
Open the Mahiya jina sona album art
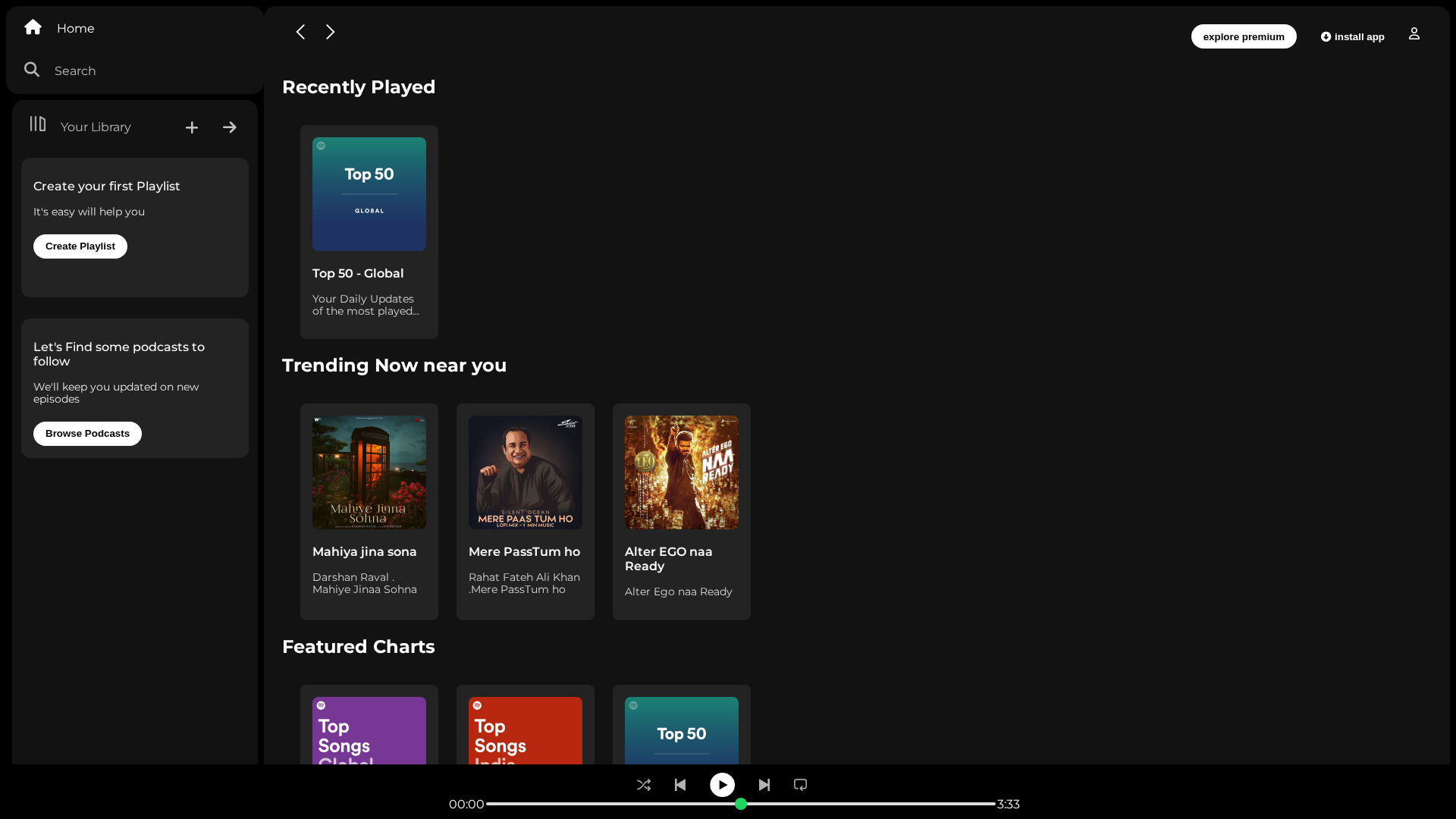point(369,472)
